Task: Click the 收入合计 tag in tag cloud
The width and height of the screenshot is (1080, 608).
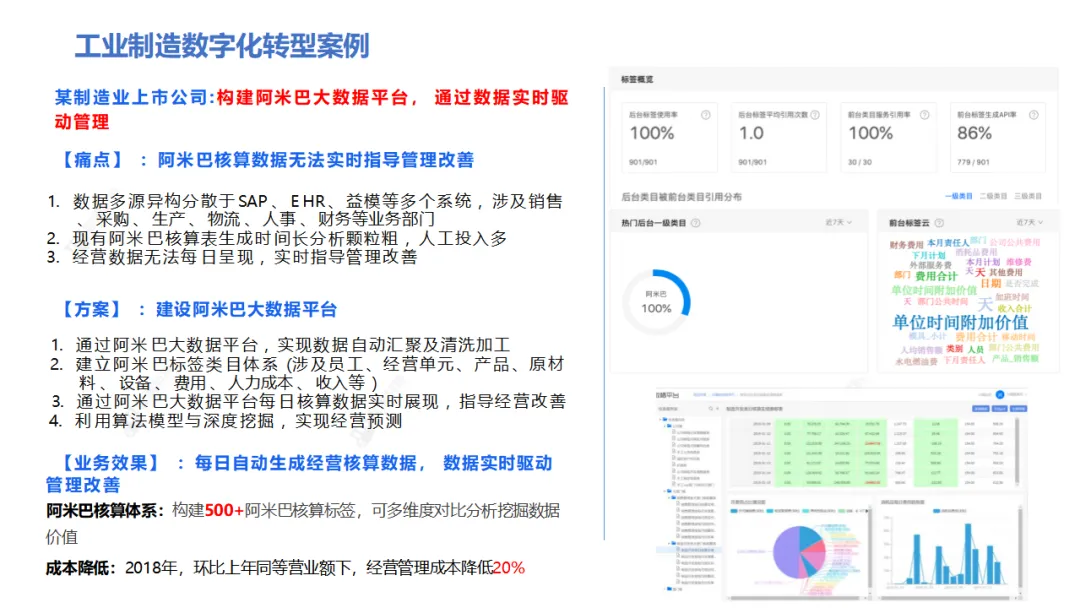Action: (1015, 308)
